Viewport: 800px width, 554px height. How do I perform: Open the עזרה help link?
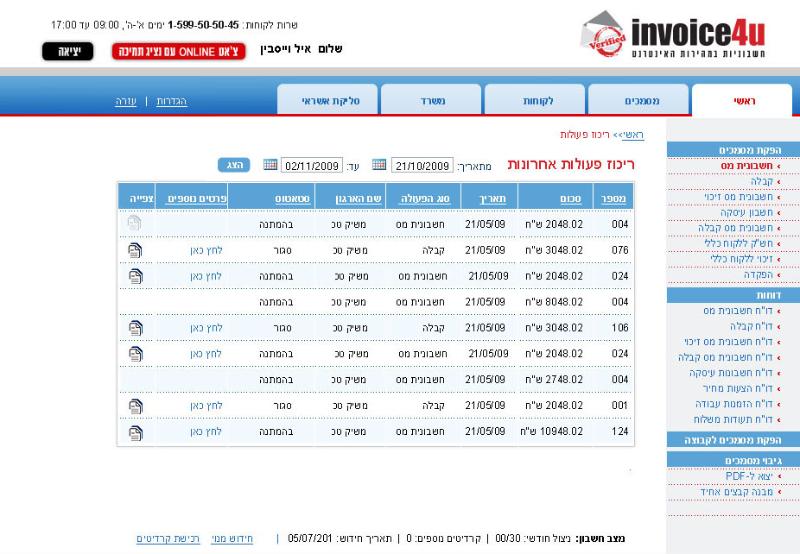[126, 101]
